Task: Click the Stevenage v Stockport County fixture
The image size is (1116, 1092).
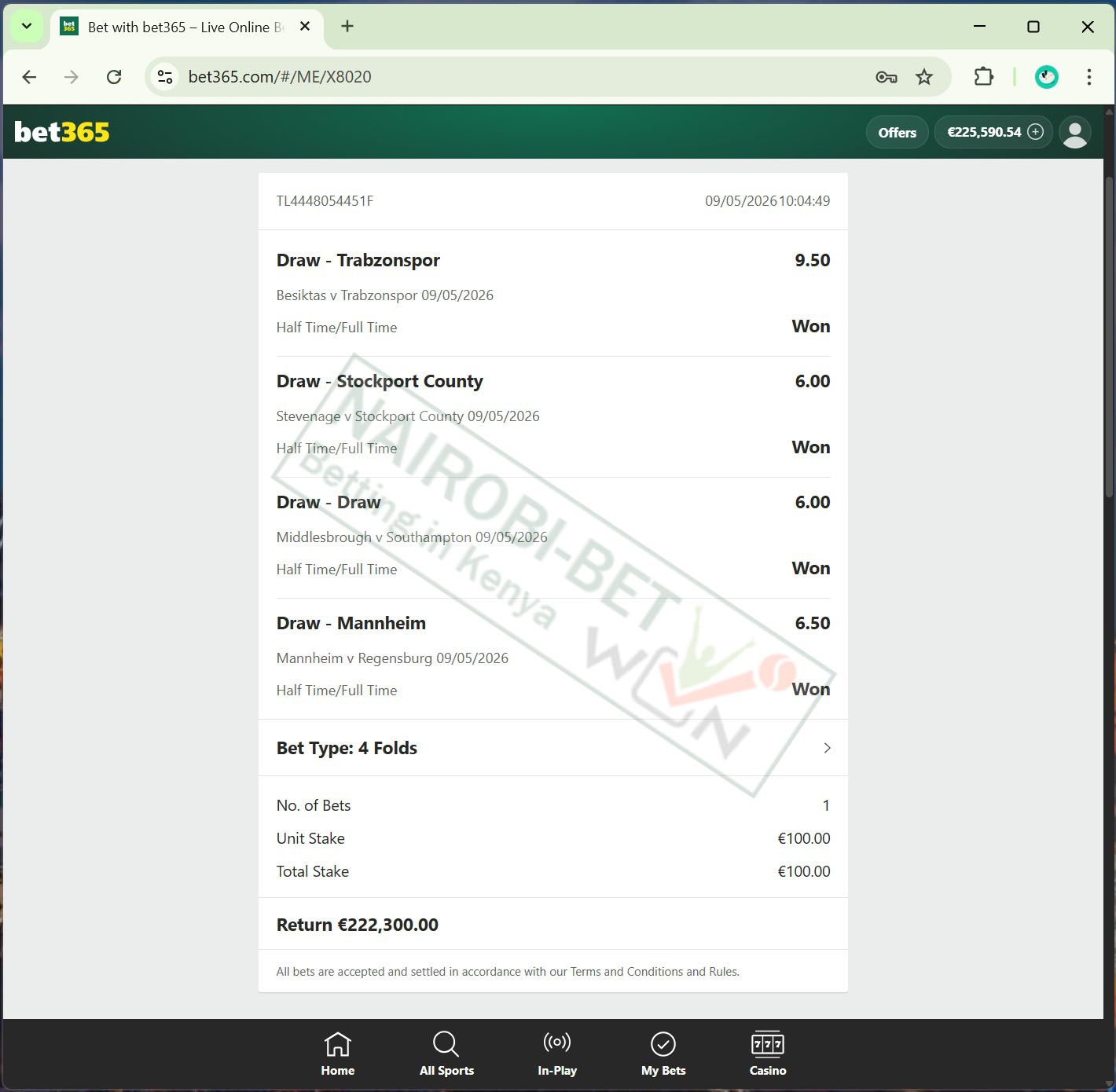Action: [408, 416]
